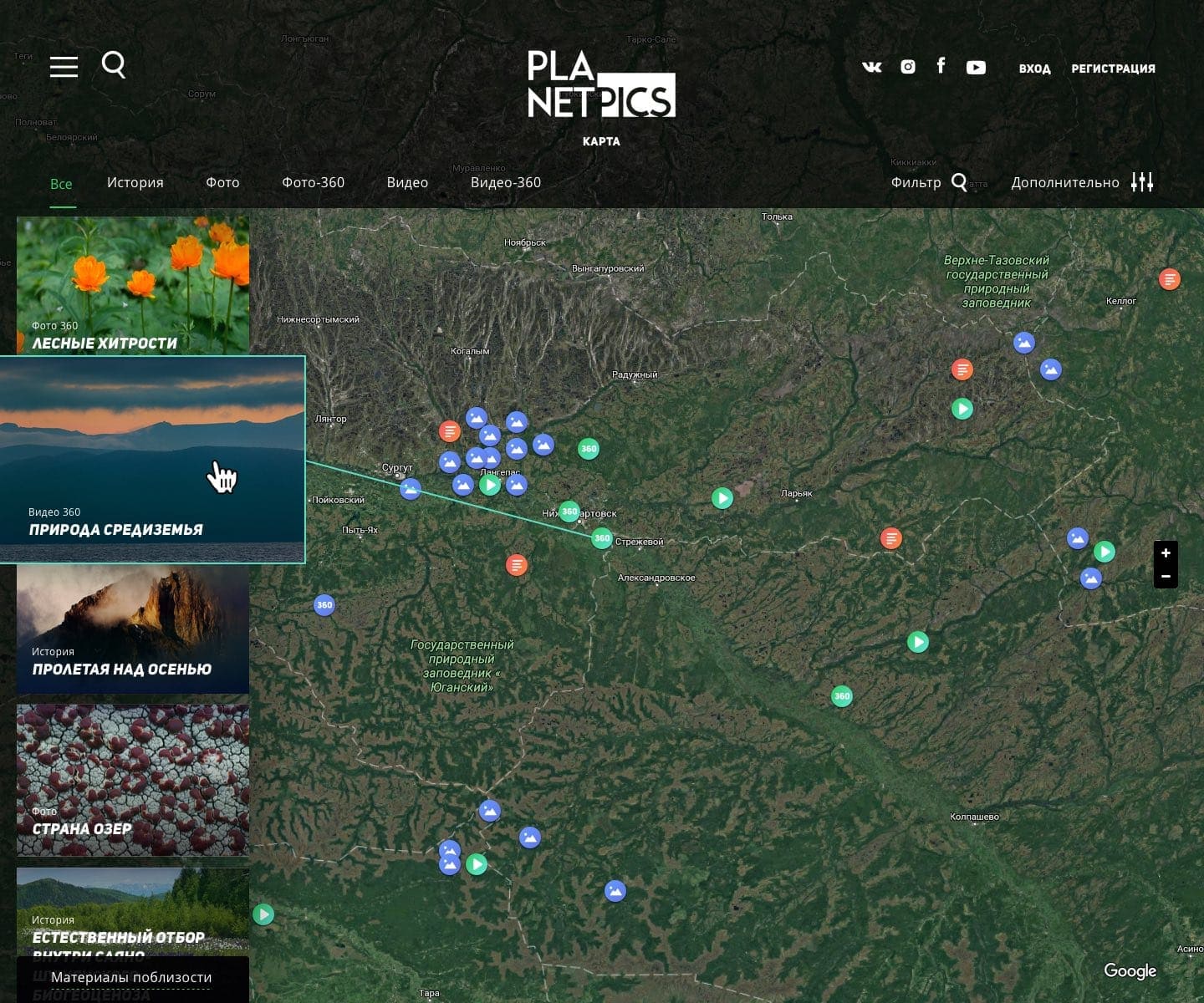Visit the Facebook page icon

pyautogui.click(x=941, y=66)
